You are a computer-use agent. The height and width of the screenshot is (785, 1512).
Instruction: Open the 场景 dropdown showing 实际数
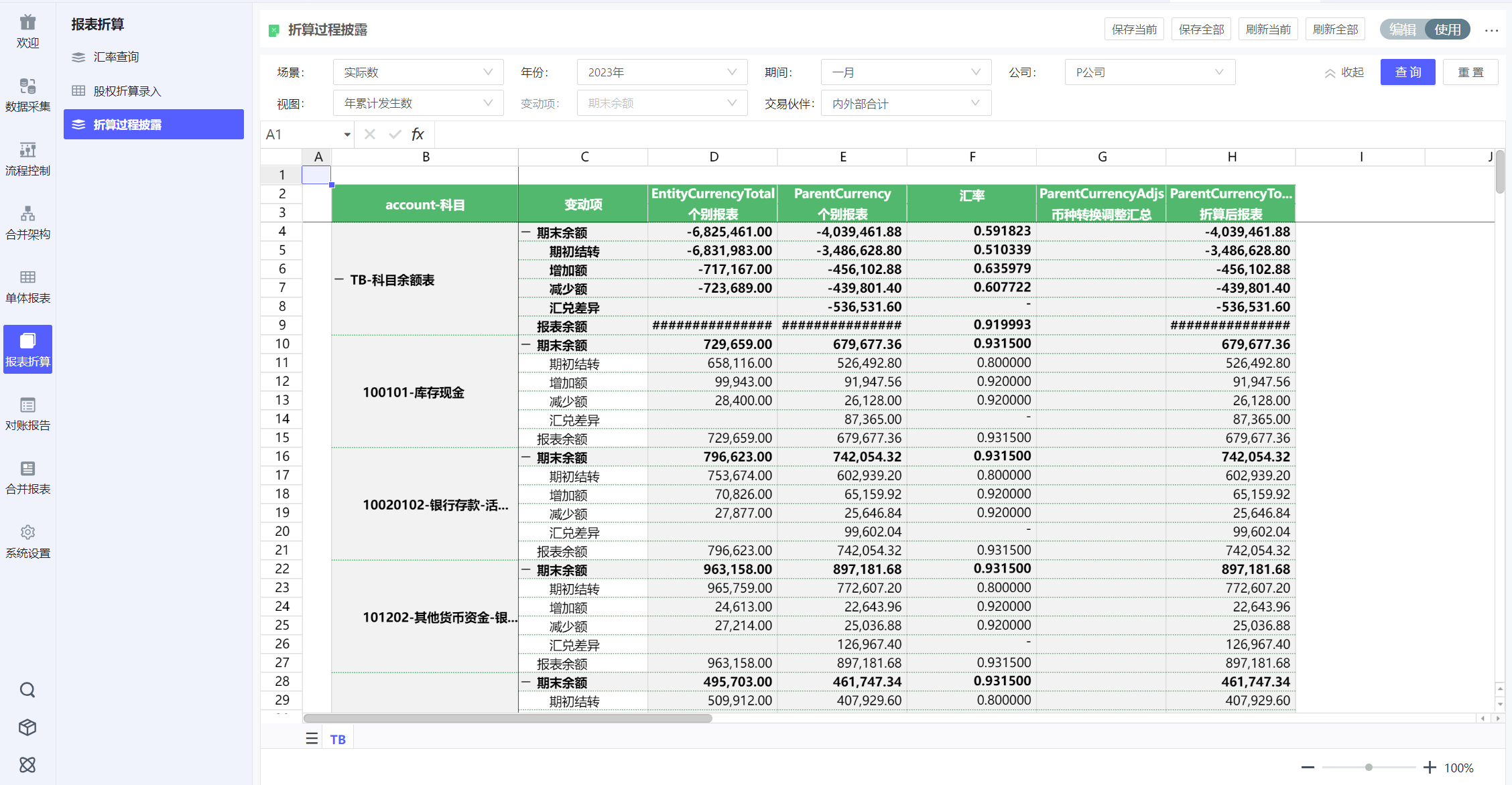tap(418, 72)
